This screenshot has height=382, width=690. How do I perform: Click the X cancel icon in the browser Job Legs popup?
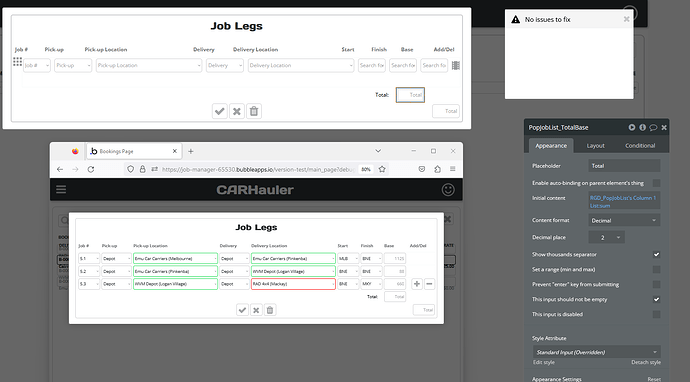point(256,310)
